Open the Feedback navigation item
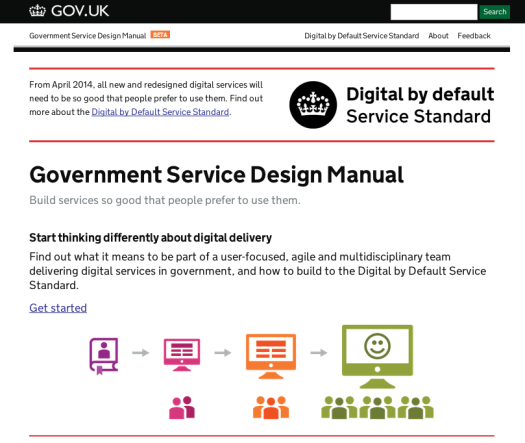 click(474, 36)
